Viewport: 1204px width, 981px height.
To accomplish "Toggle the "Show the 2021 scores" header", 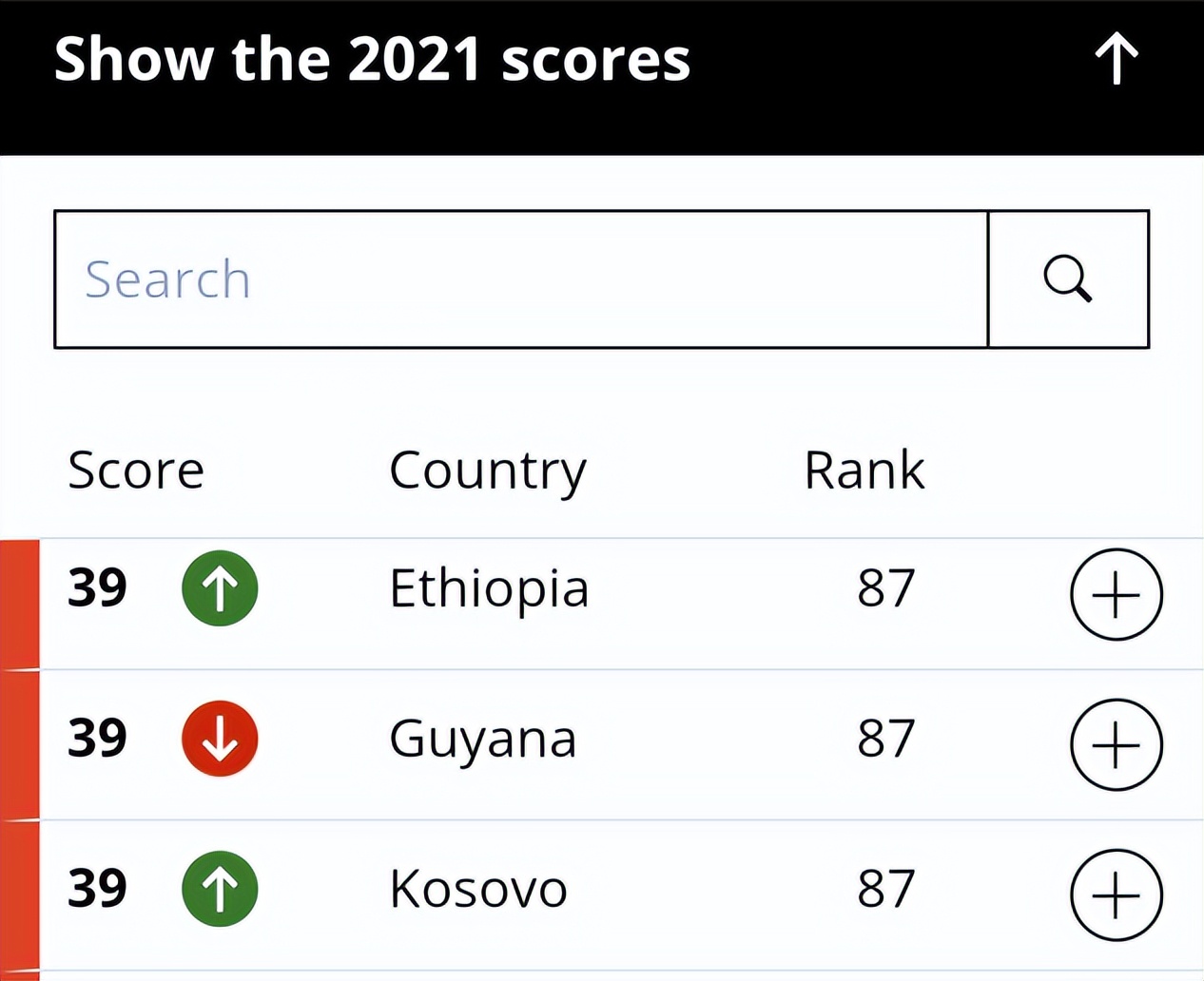I will coord(372,59).
